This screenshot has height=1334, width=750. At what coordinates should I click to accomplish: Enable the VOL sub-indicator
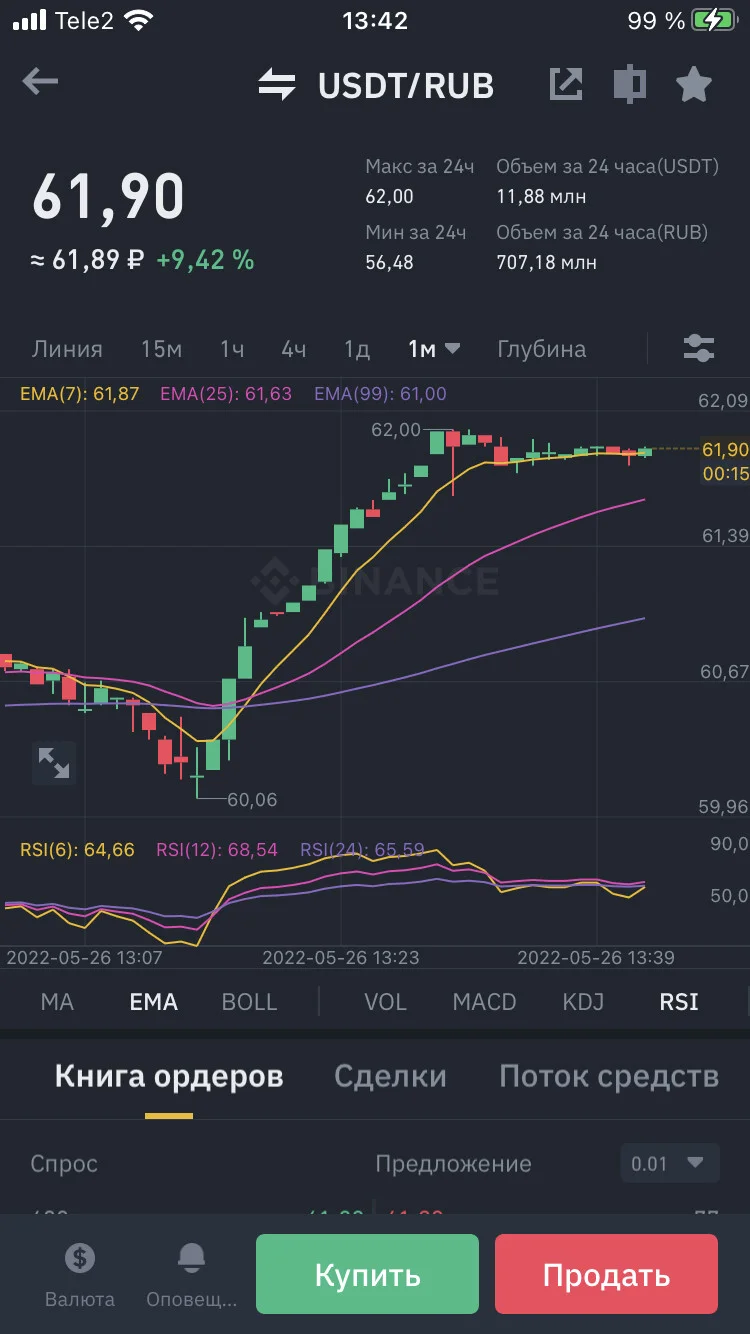(x=386, y=1002)
